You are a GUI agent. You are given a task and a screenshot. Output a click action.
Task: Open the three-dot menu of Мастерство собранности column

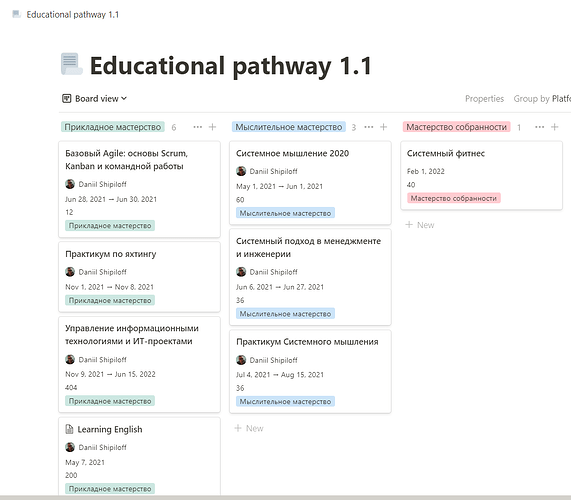click(x=540, y=127)
